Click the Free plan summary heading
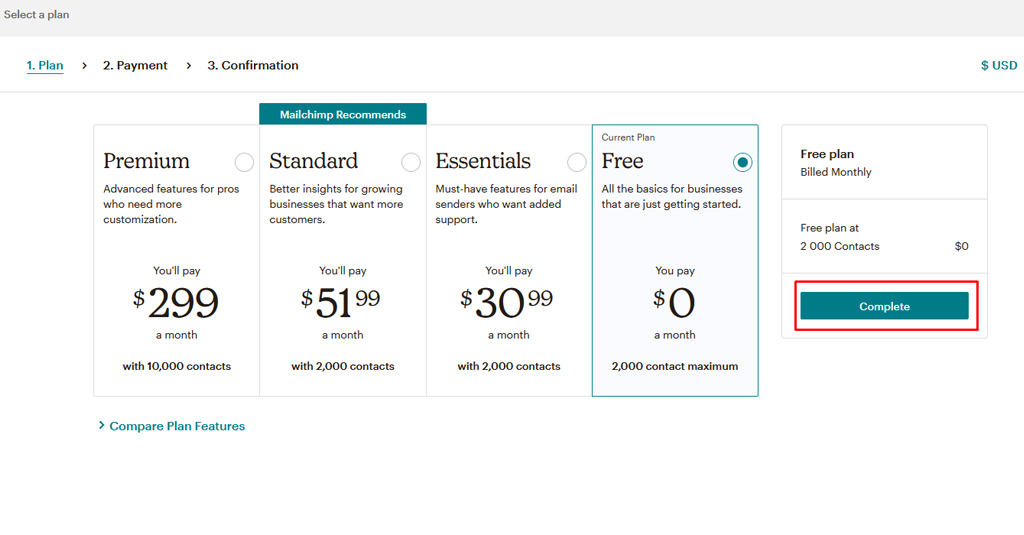This screenshot has height=535, width=1024. click(x=827, y=154)
